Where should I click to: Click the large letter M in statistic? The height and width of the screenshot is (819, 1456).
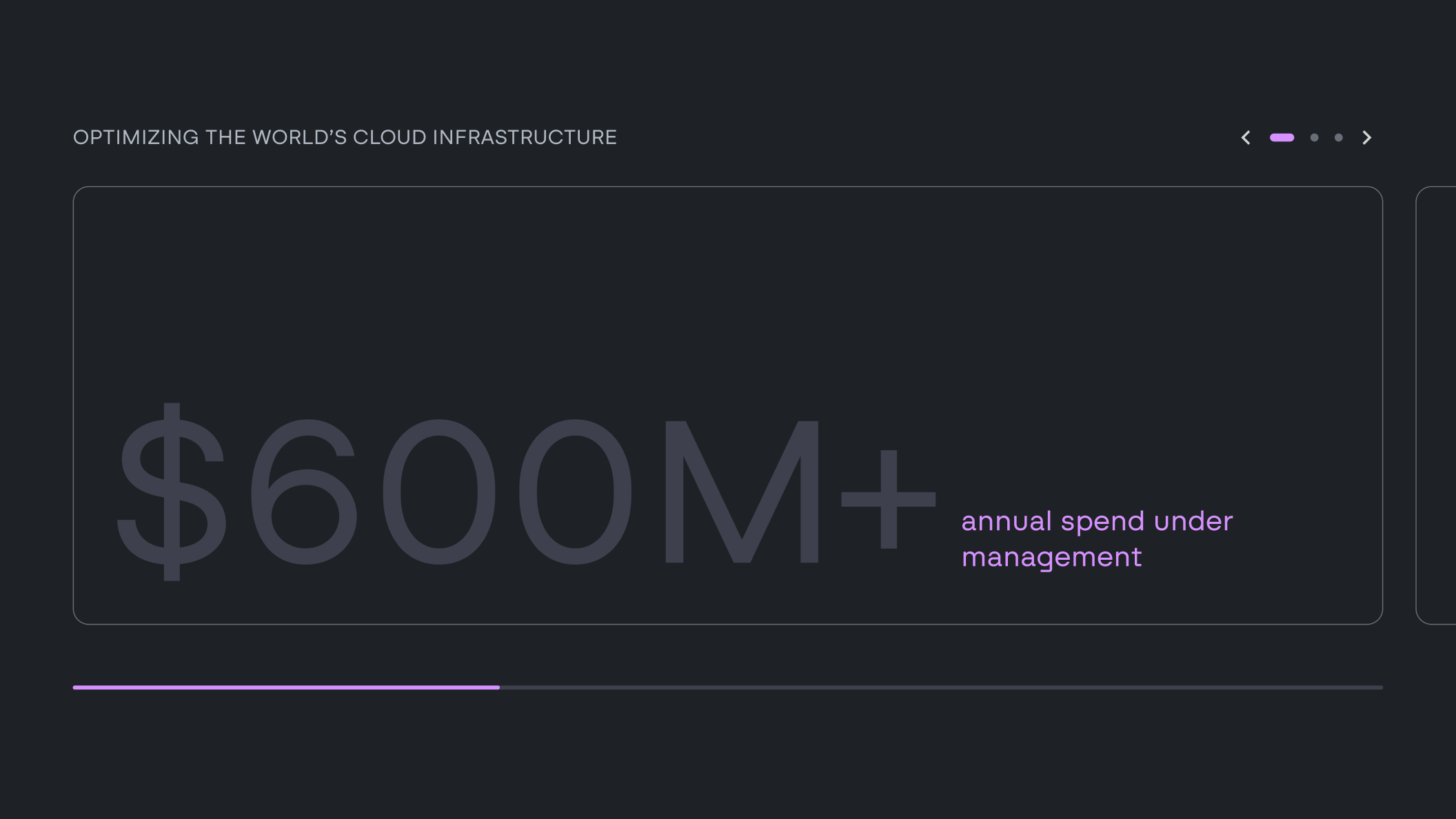click(x=742, y=492)
